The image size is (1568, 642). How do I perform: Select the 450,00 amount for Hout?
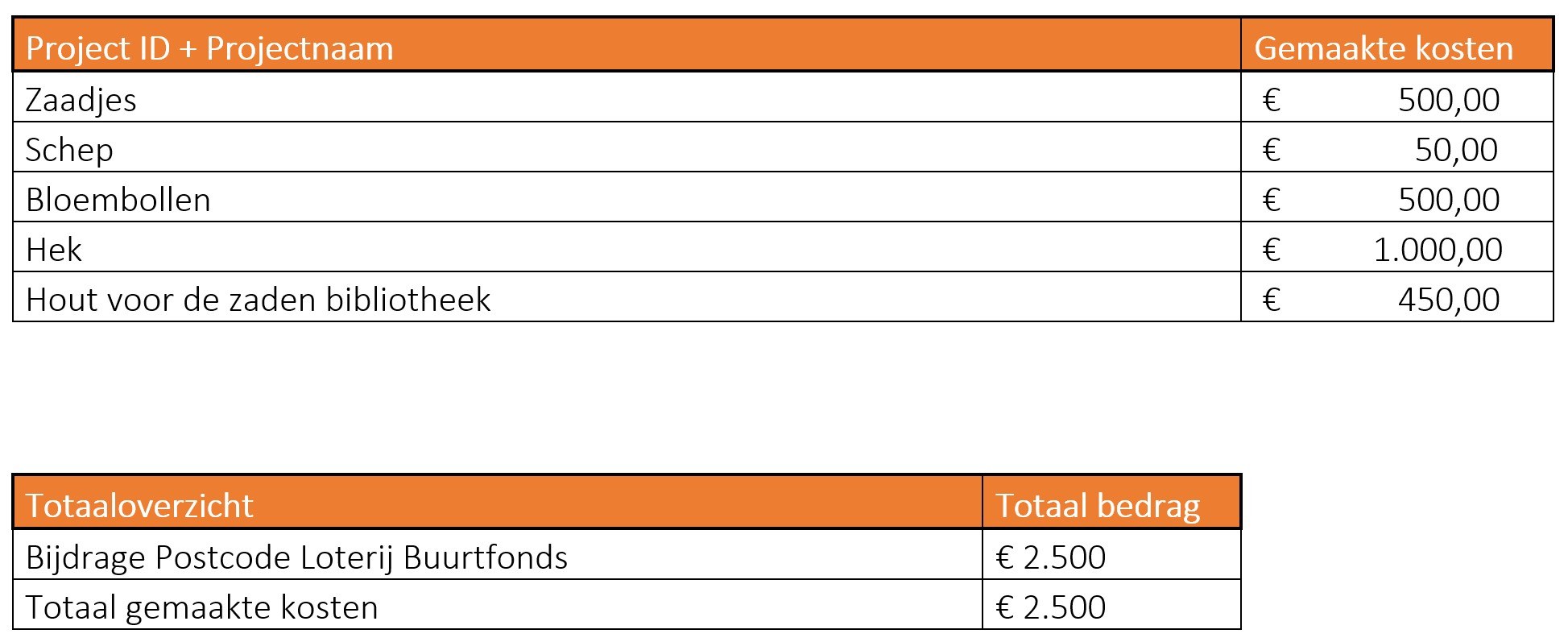[1449, 300]
